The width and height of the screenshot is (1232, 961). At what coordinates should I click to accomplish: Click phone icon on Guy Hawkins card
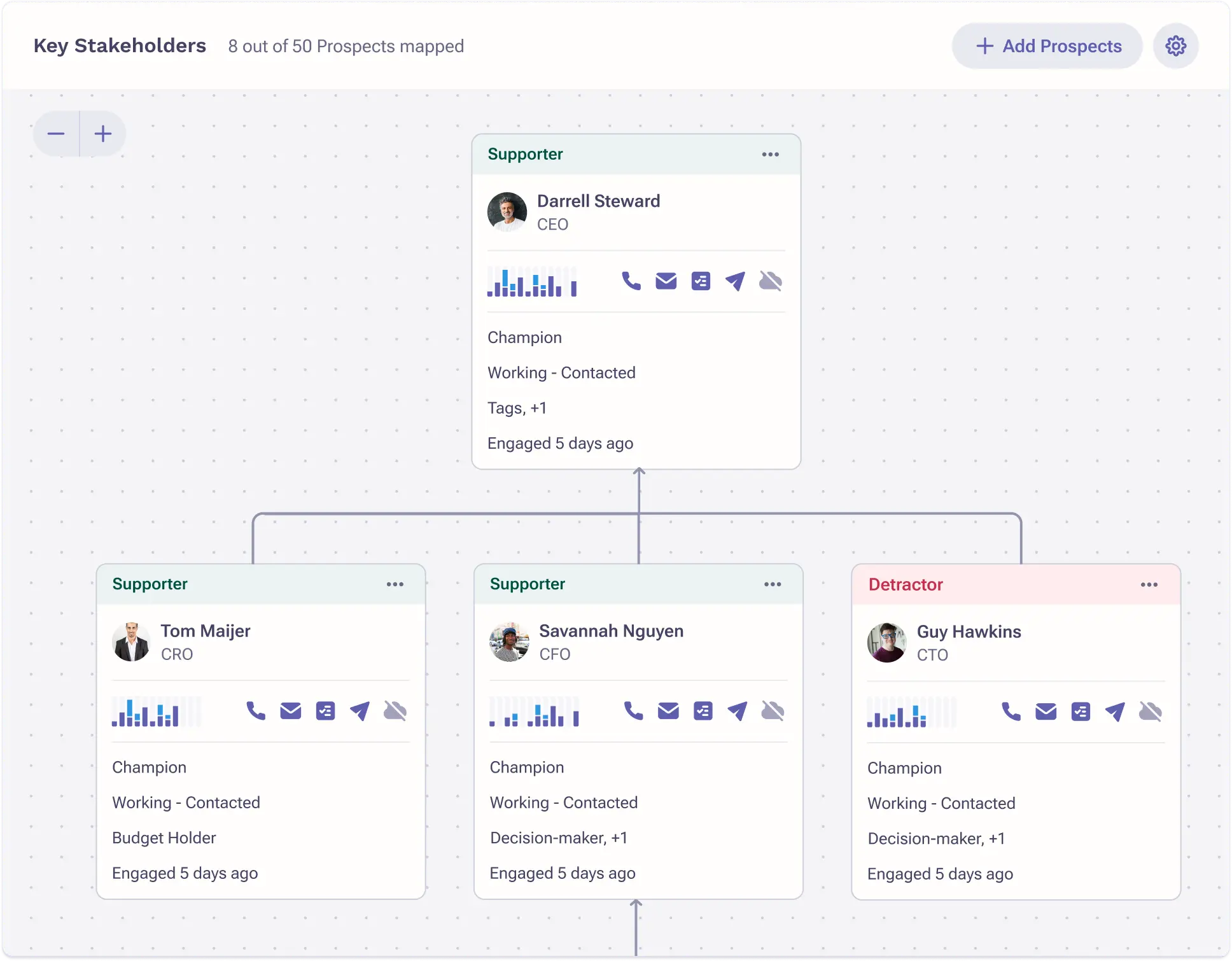(x=1011, y=712)
